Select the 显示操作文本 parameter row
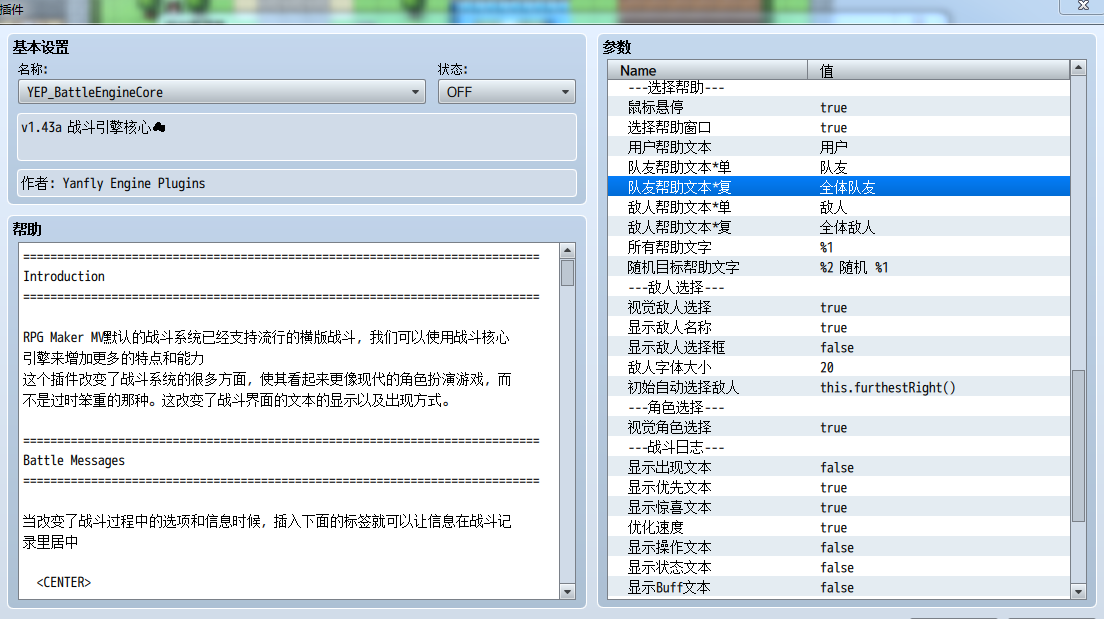 (x=839, y=547)
